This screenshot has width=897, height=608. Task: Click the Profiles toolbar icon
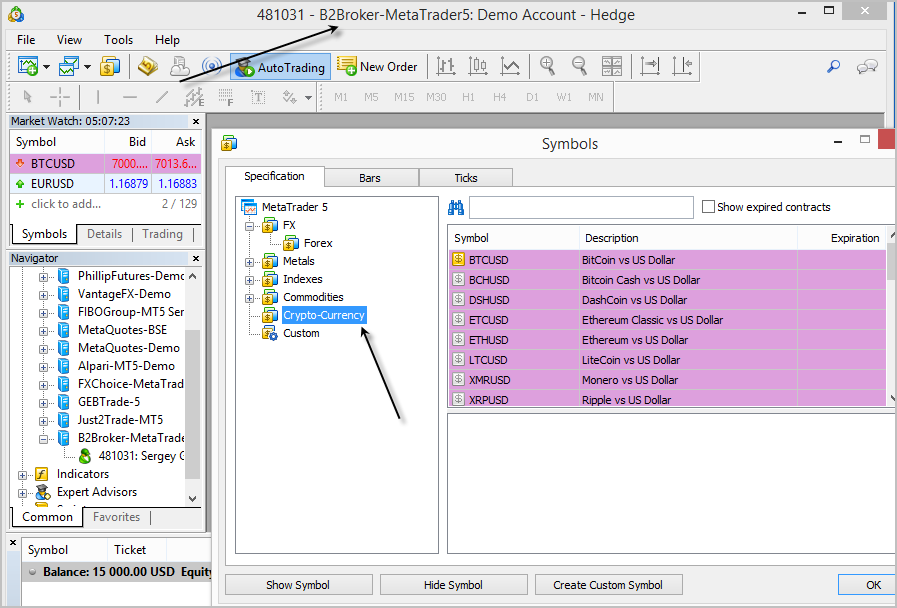(x=69, y=66)
